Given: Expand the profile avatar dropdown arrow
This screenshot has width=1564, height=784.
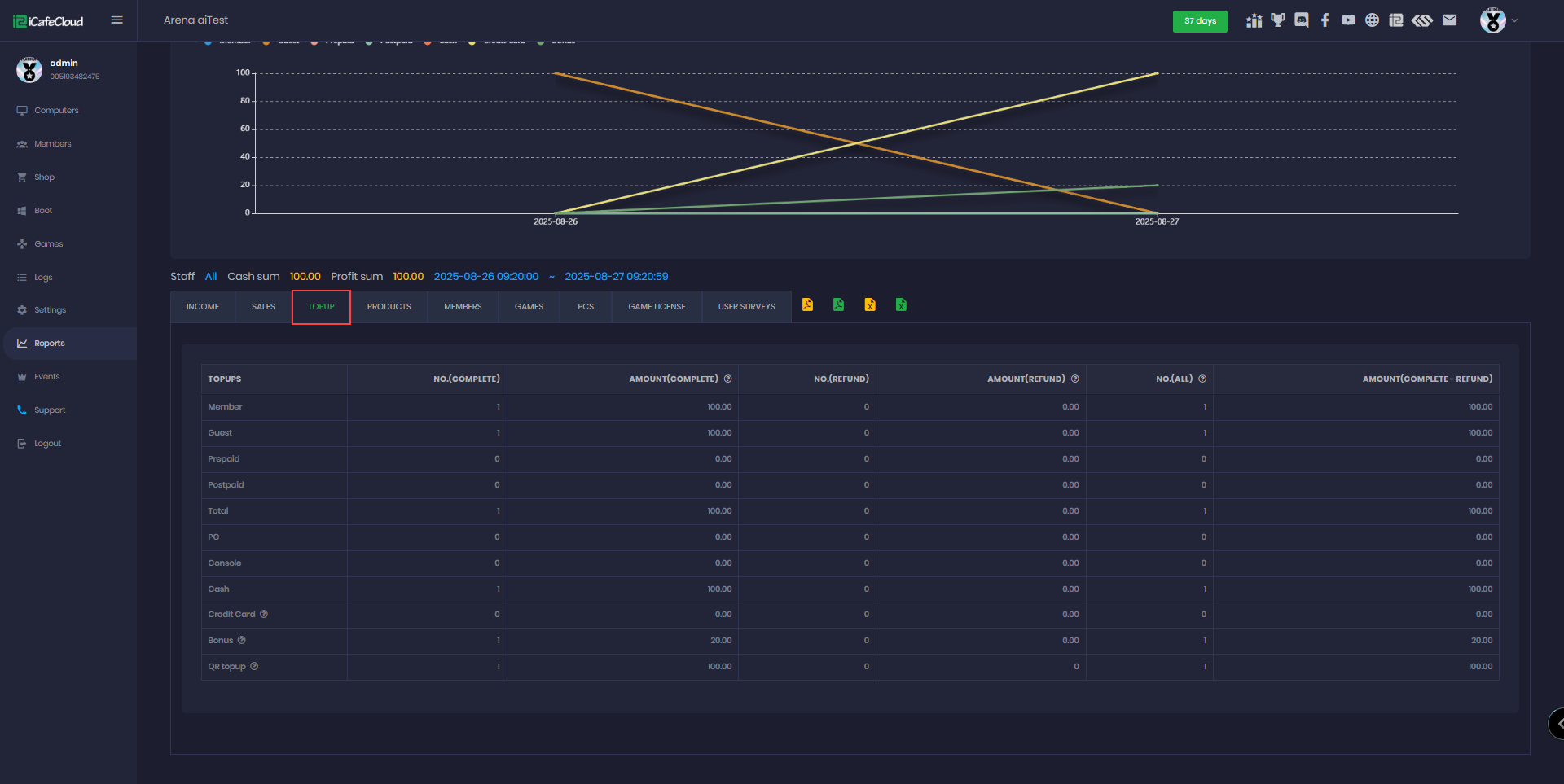Looking at the screenshot, I should (1514, 20).
